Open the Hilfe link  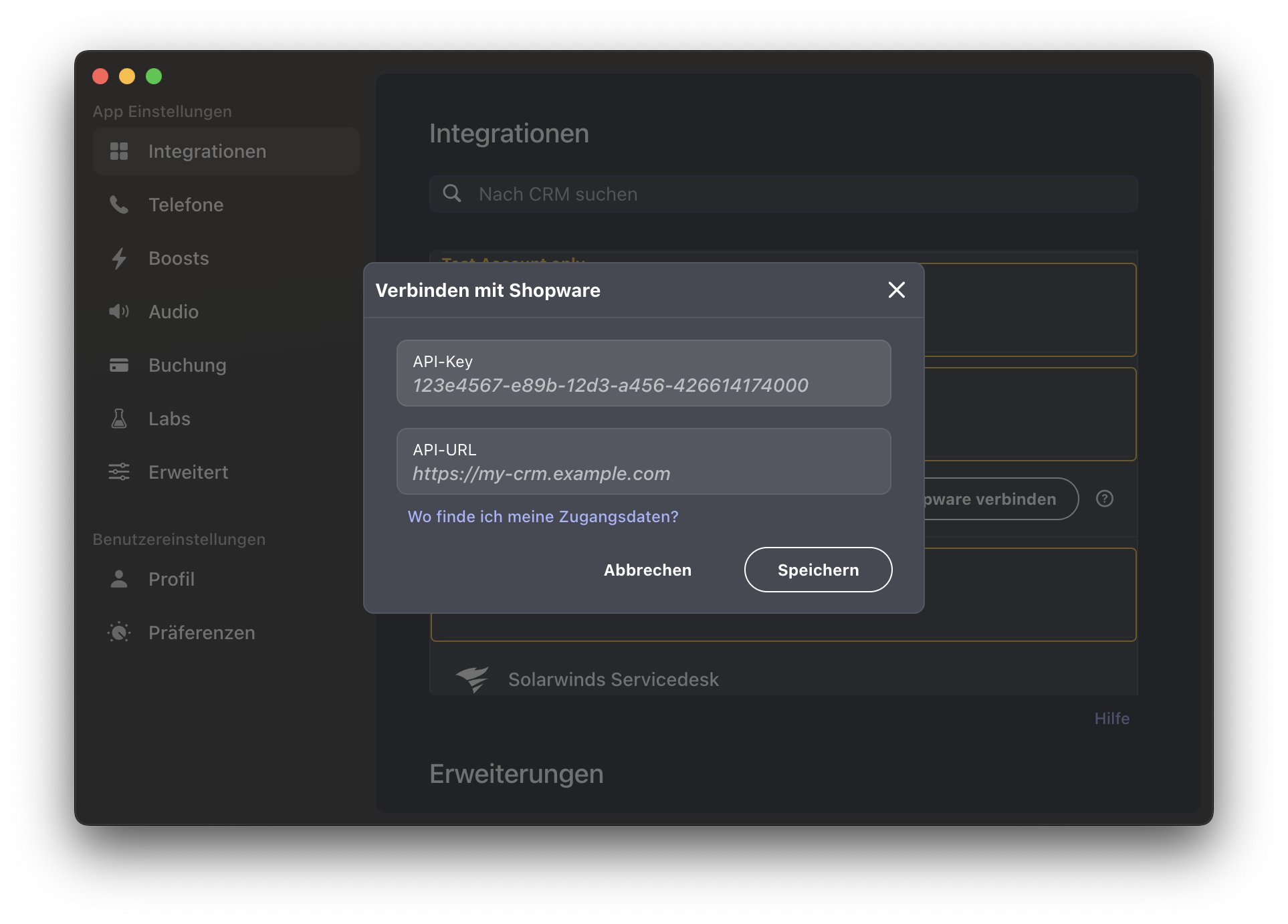tap(1111, 719)
